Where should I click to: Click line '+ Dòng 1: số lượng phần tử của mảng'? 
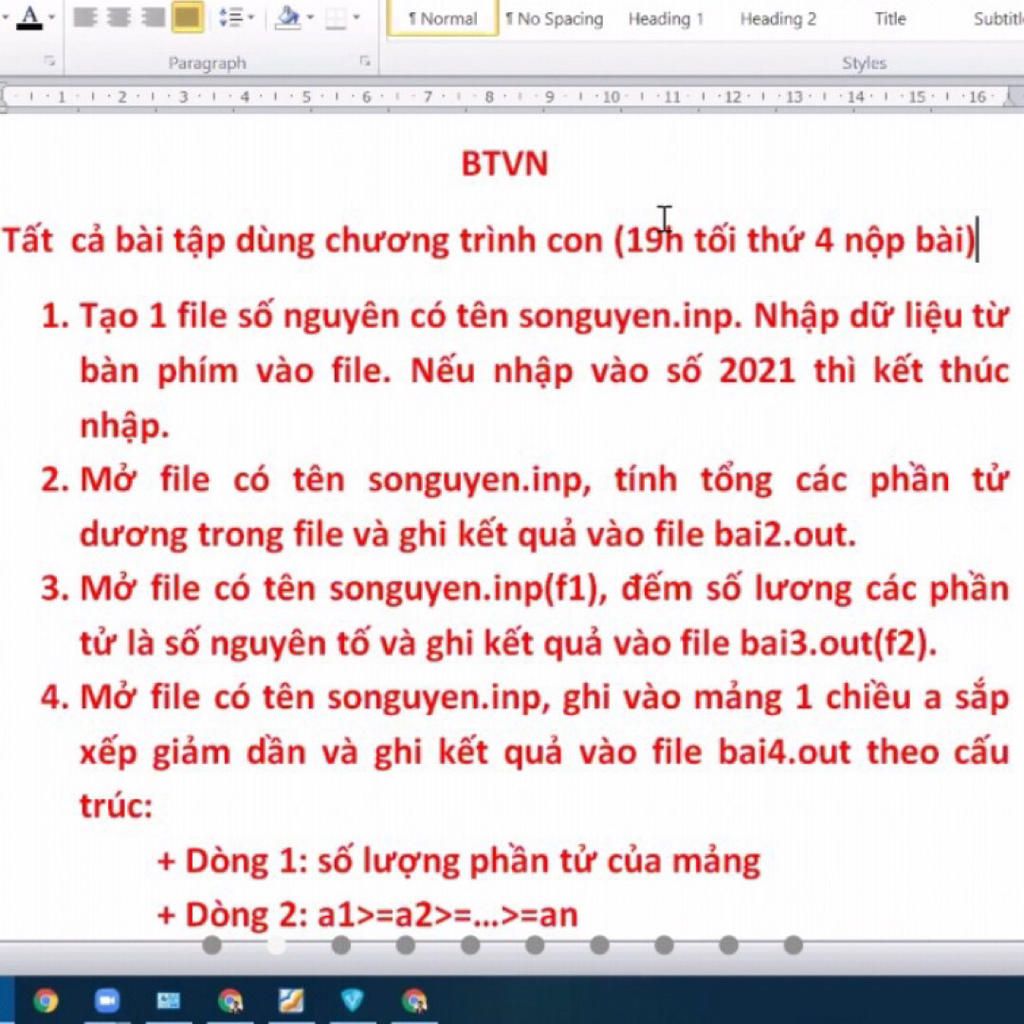tap(459, 861)
